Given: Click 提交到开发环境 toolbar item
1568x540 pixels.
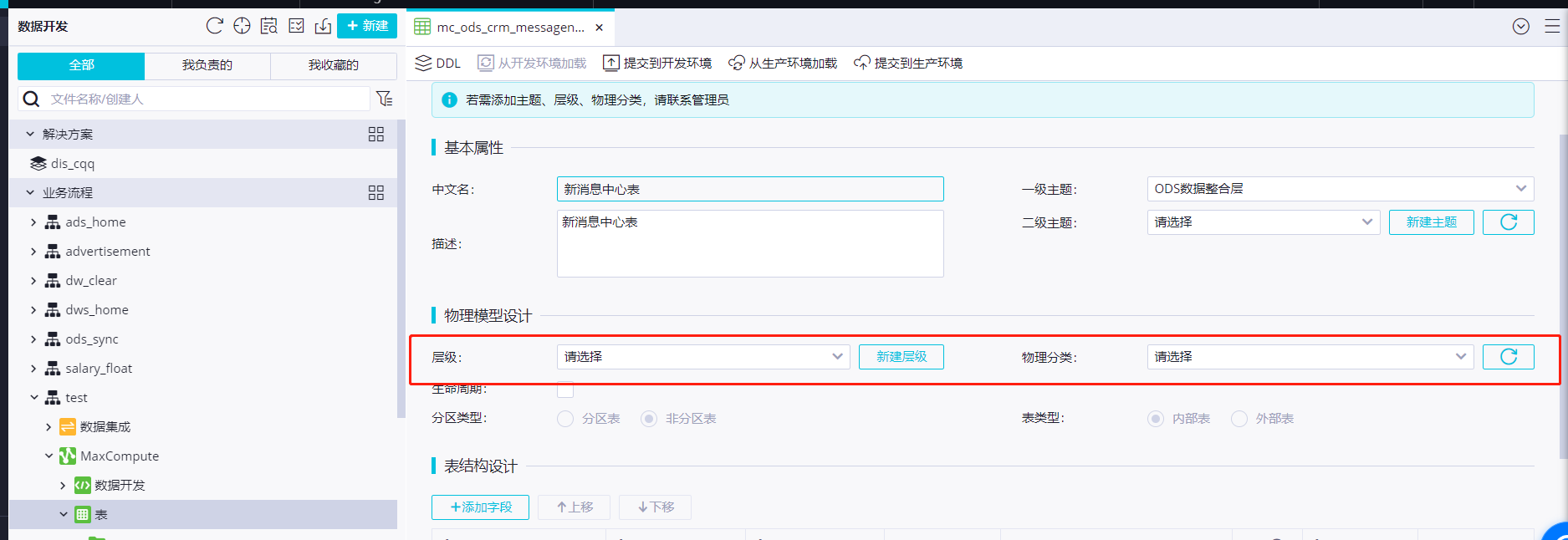Looking at the screenshot, I should [x=657, y=63].
